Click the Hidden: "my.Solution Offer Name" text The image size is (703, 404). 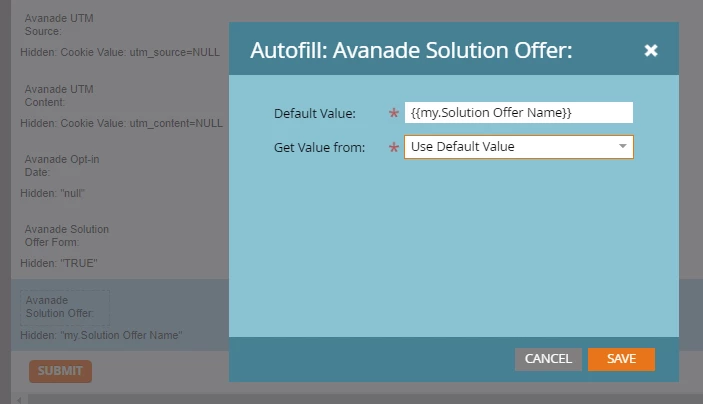101,335
